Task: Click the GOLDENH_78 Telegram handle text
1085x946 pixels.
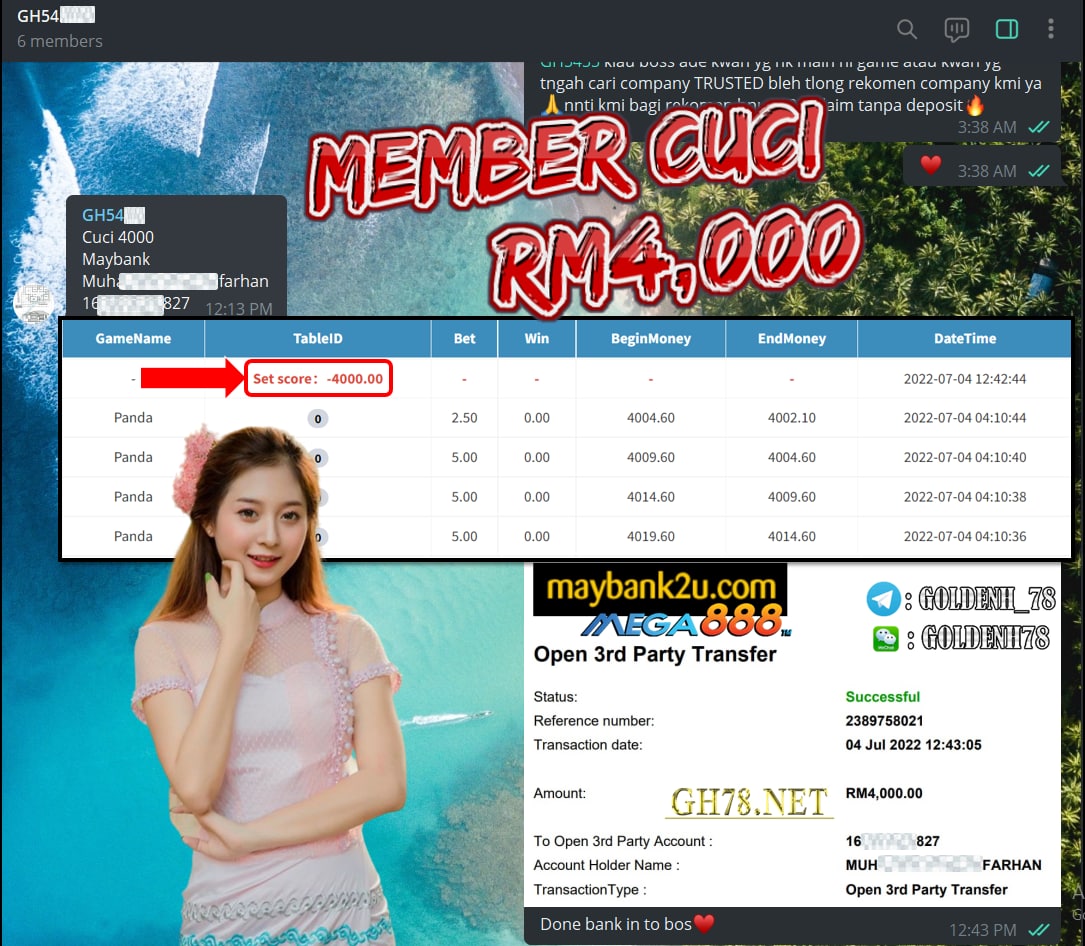Action: click(987, 599)
